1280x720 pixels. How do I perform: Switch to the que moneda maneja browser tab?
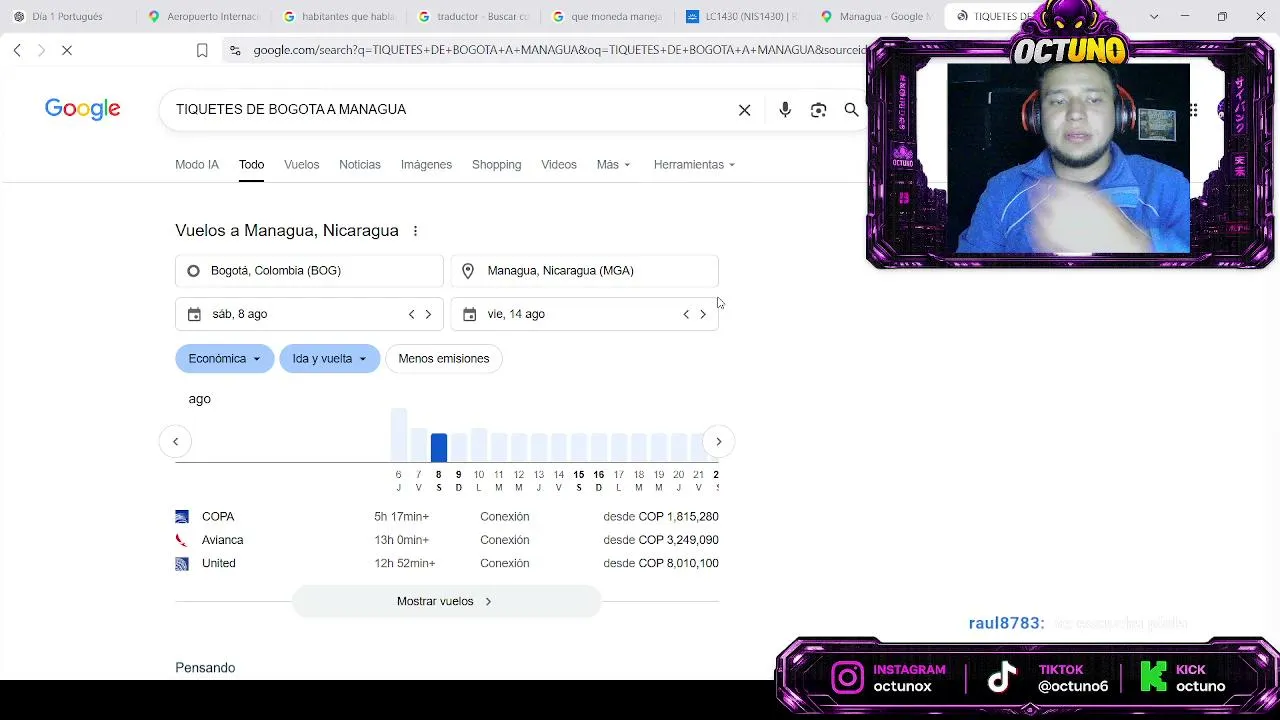[x=608, y=17]
